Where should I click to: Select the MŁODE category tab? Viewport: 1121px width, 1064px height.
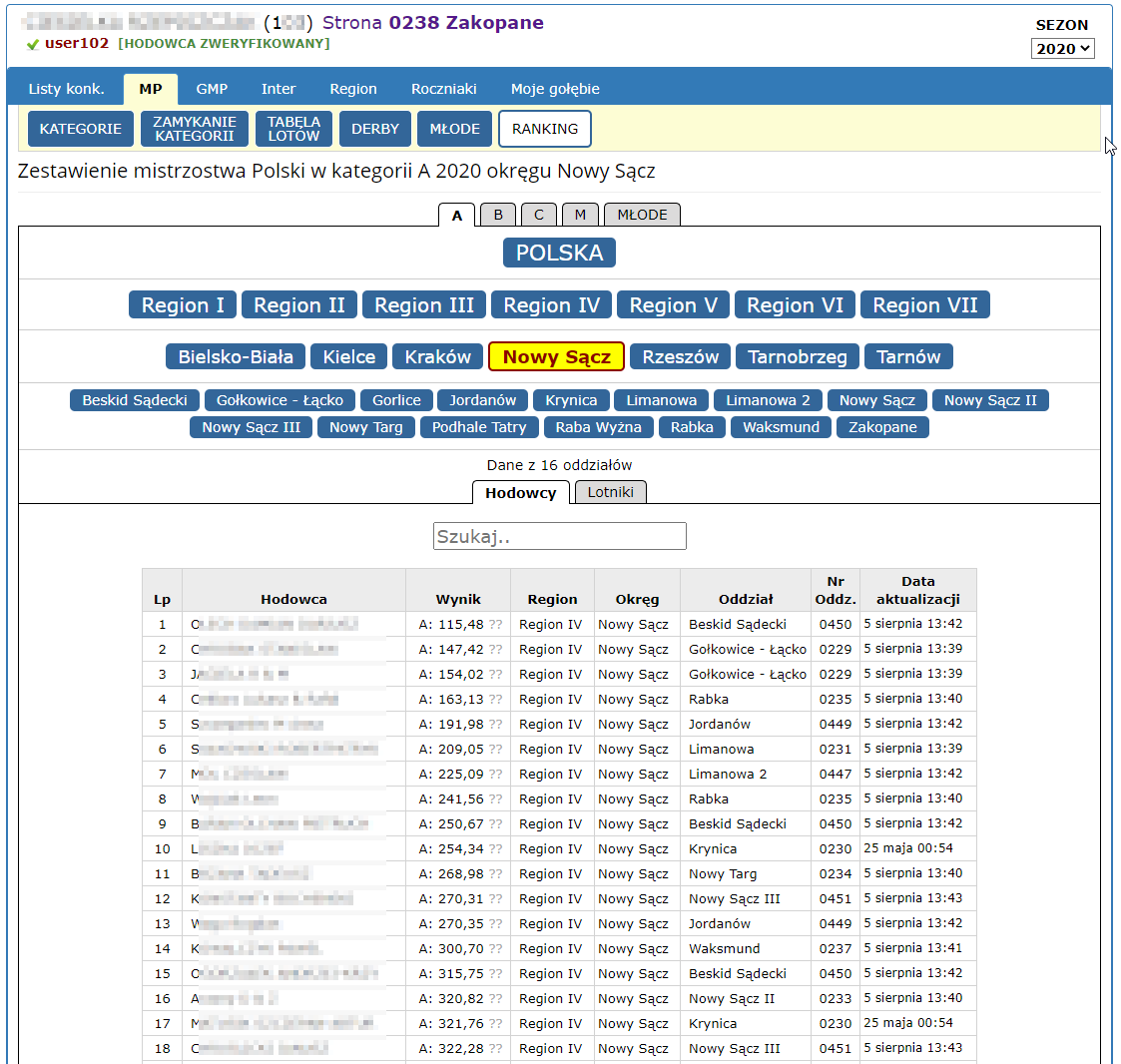(x=642, y=215)
